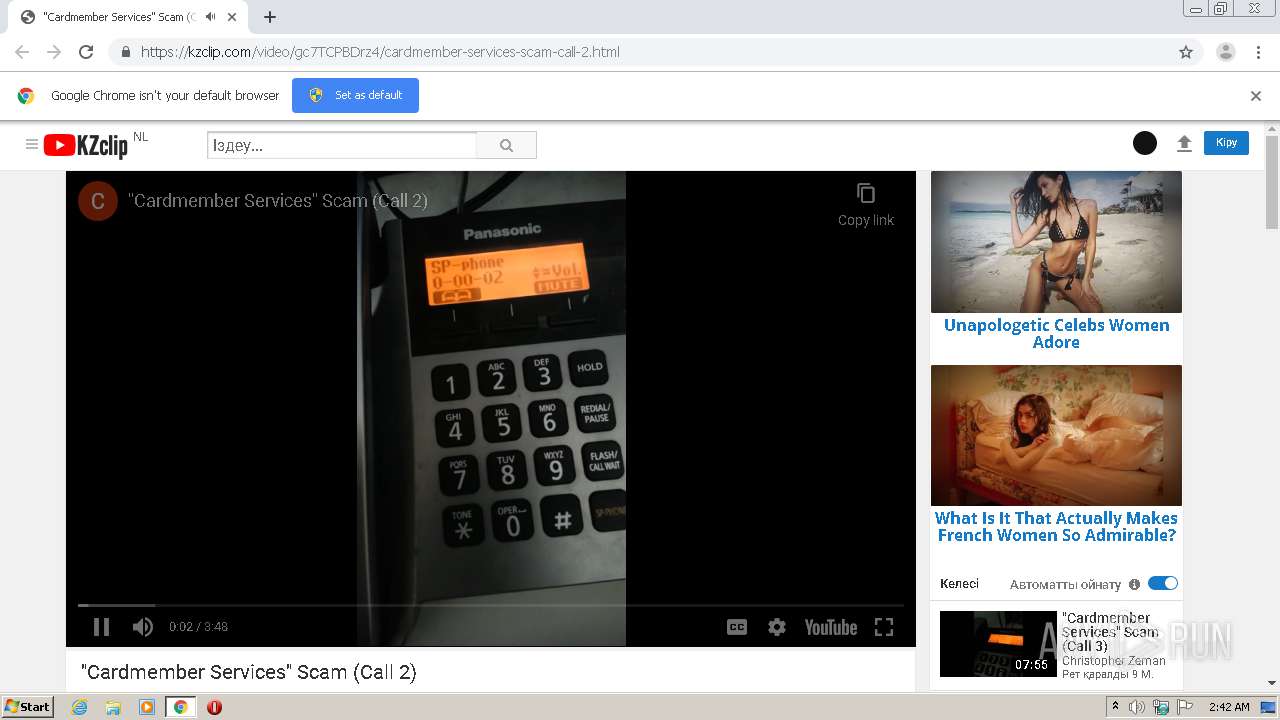Open Unapologetic Celebs Women Adore link
The width and height of the screenshot is (1280, 720).
[x=1056, y=334]
